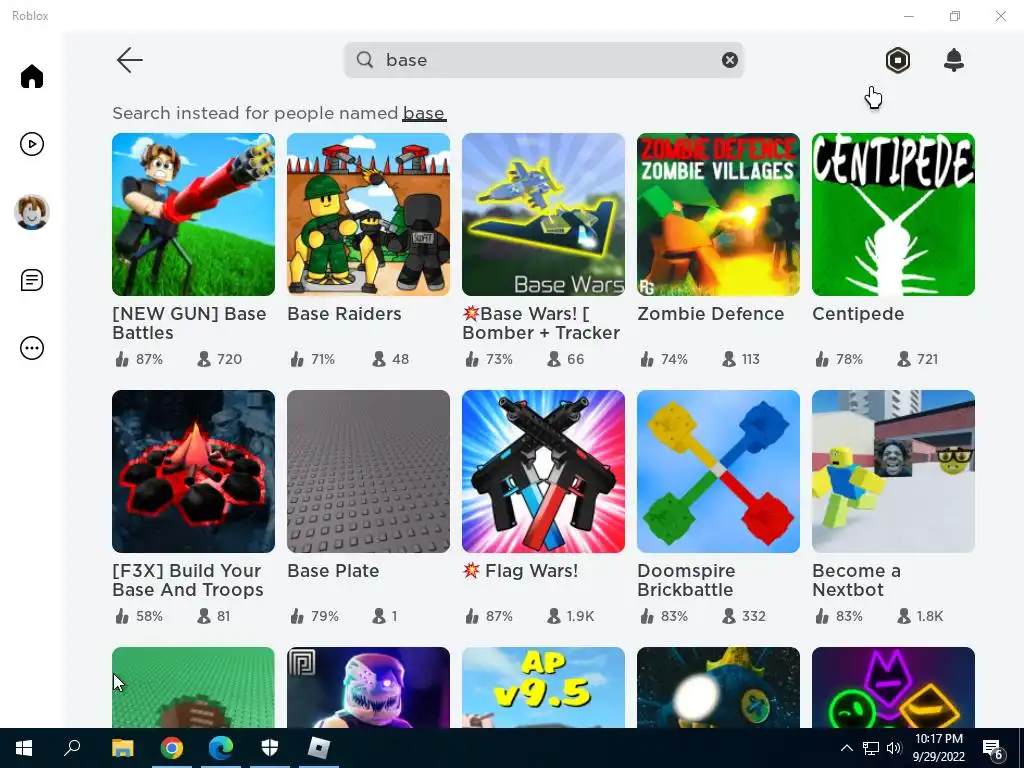Click the 'Centipede' title text
This screenshot has width=1024, height=768.
858,313
